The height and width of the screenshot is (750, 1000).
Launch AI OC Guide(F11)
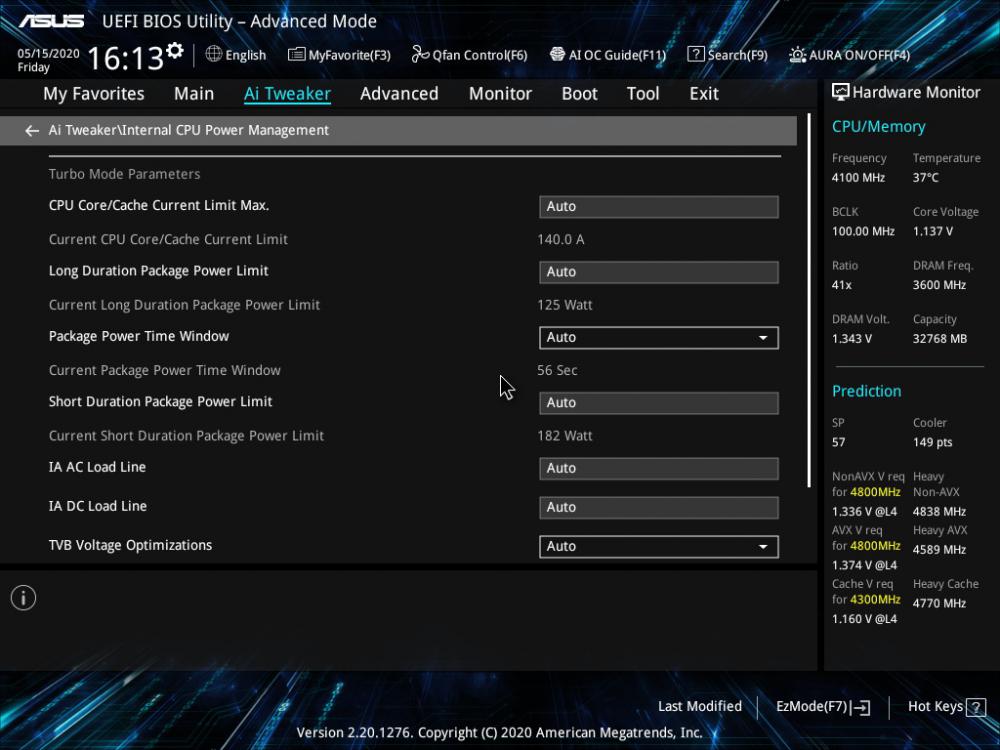click(608, 55)
